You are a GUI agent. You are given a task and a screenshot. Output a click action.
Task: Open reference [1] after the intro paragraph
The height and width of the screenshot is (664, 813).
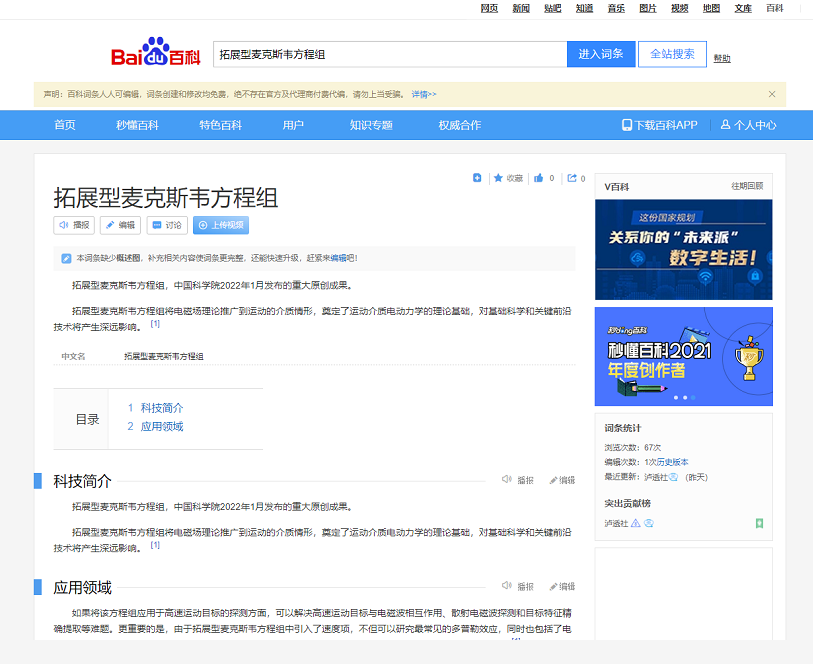(x=155, y=324)
